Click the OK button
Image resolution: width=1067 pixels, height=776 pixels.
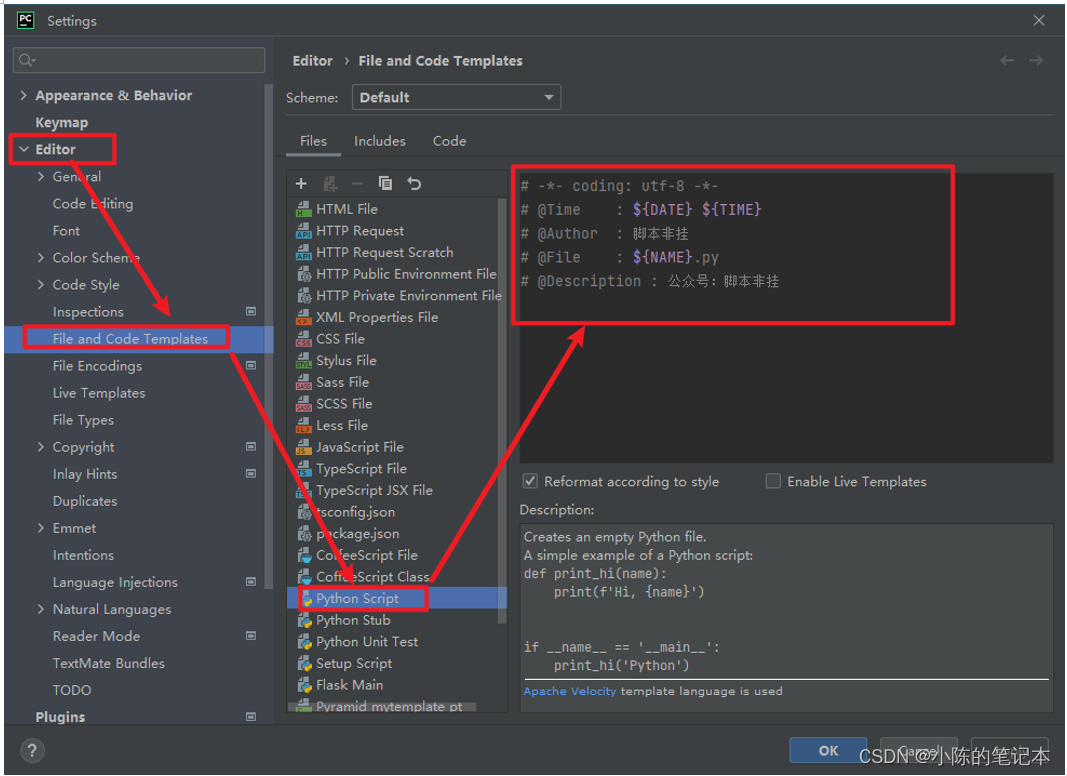[x=828, y=750]
